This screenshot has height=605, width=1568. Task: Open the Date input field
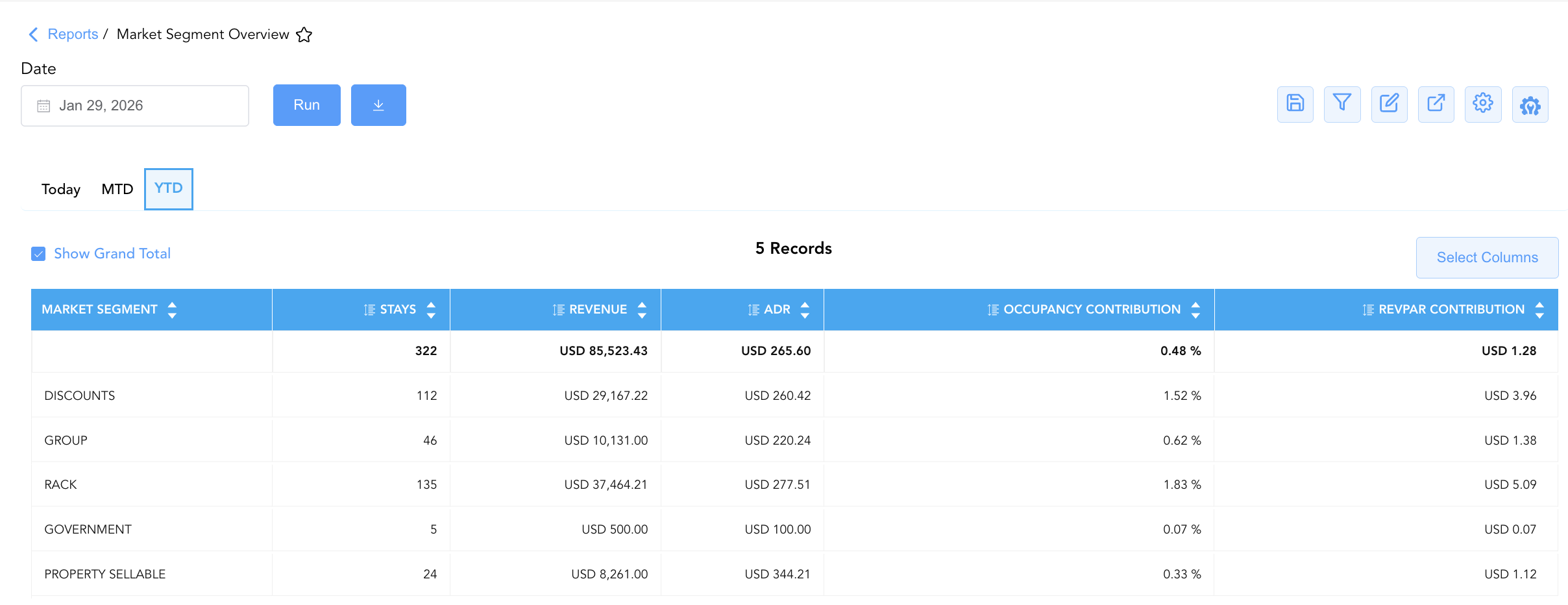135,106
